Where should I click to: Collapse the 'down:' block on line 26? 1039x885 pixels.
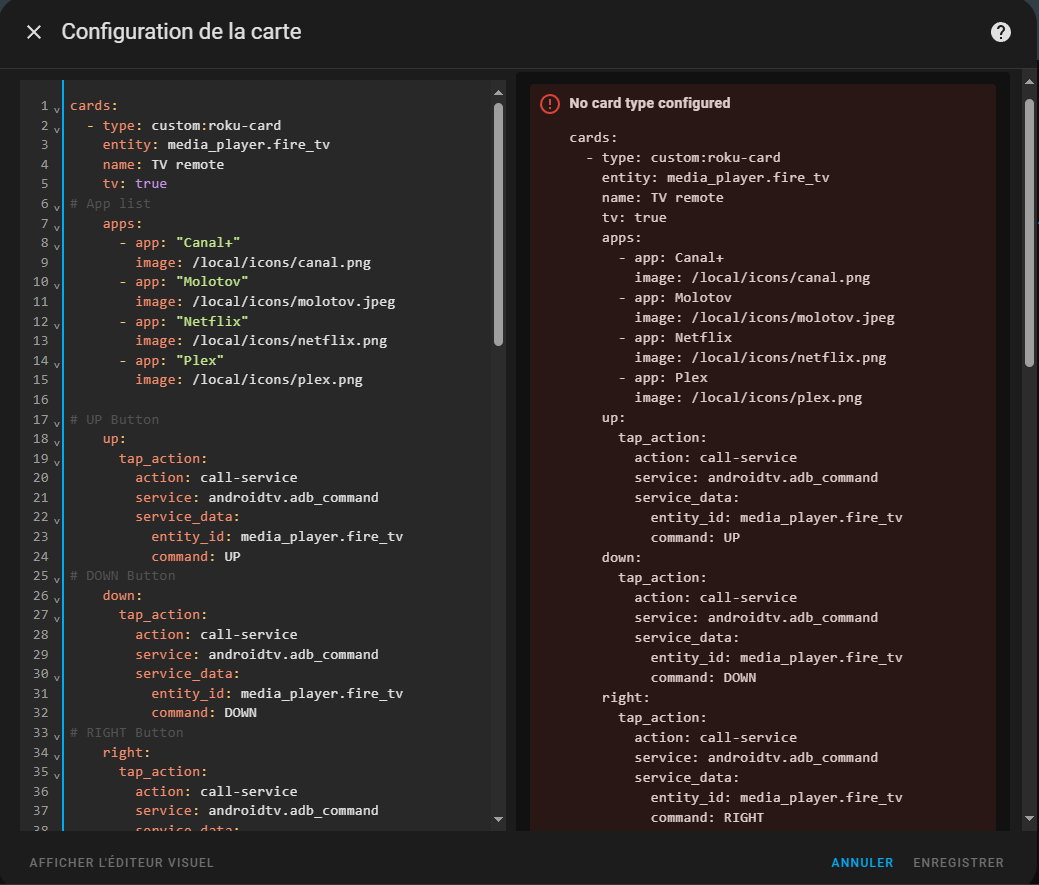click(x=57, y=599)
